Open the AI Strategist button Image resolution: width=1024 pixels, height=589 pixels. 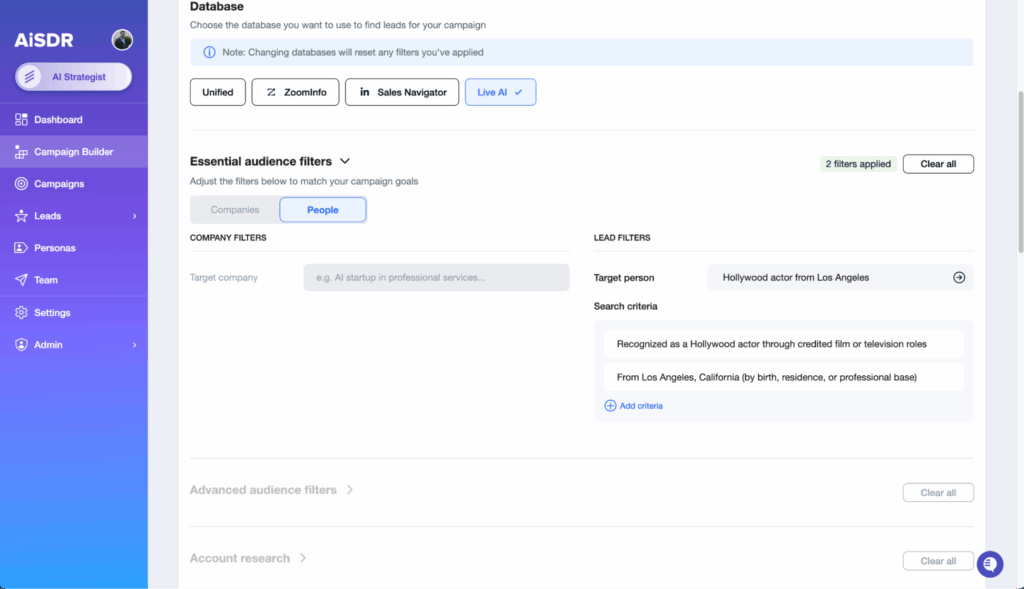click(73, 77)
